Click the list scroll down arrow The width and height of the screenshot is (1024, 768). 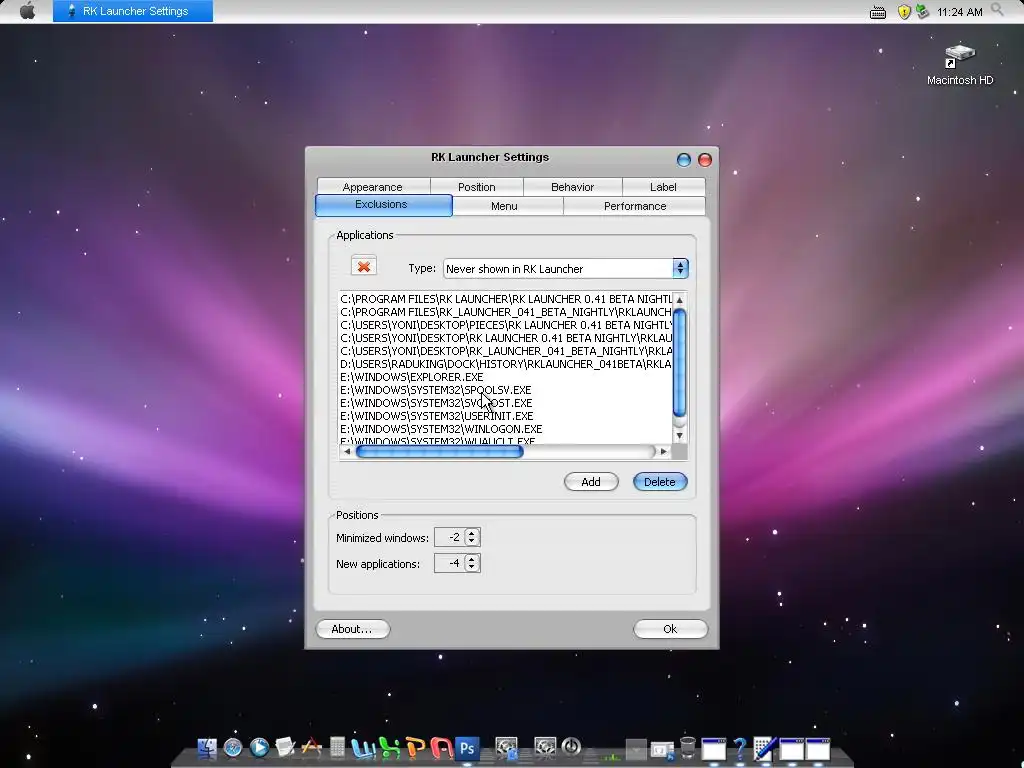pyautogui.click(x=679, y=436)
